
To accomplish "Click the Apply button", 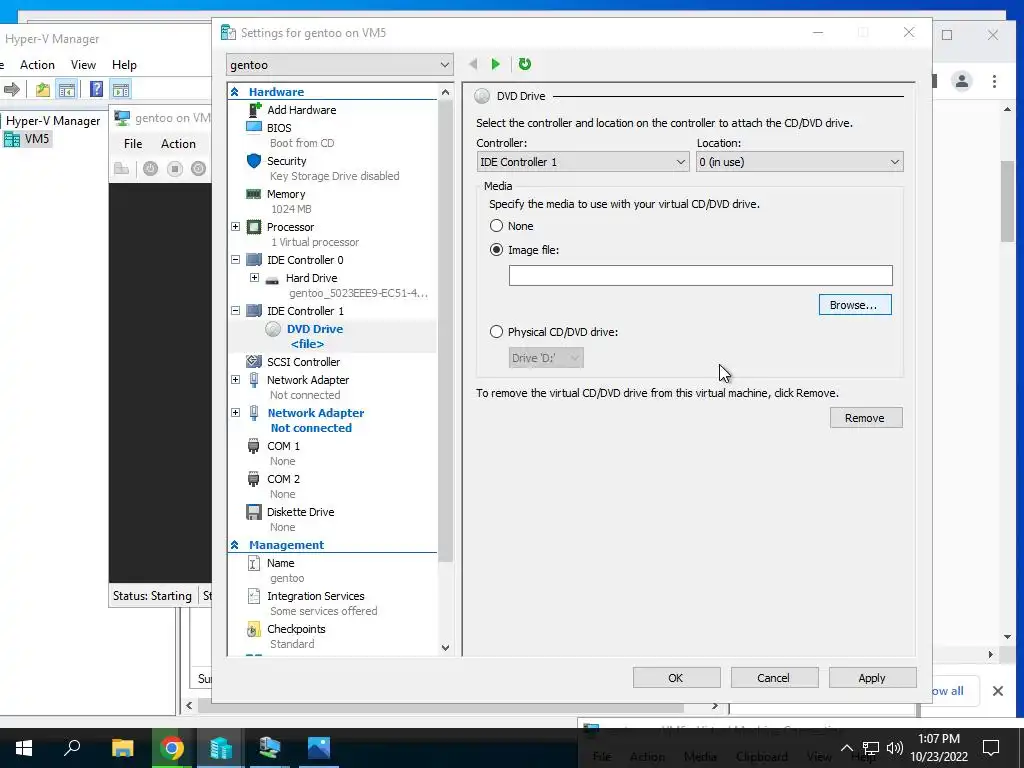I will [872, 678].
